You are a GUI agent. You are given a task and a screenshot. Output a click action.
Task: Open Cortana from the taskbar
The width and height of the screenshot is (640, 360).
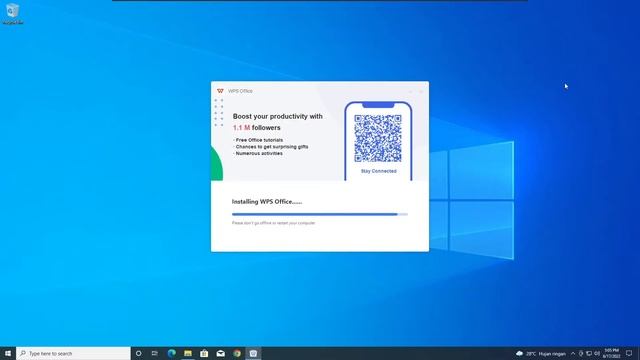(138, 353)
